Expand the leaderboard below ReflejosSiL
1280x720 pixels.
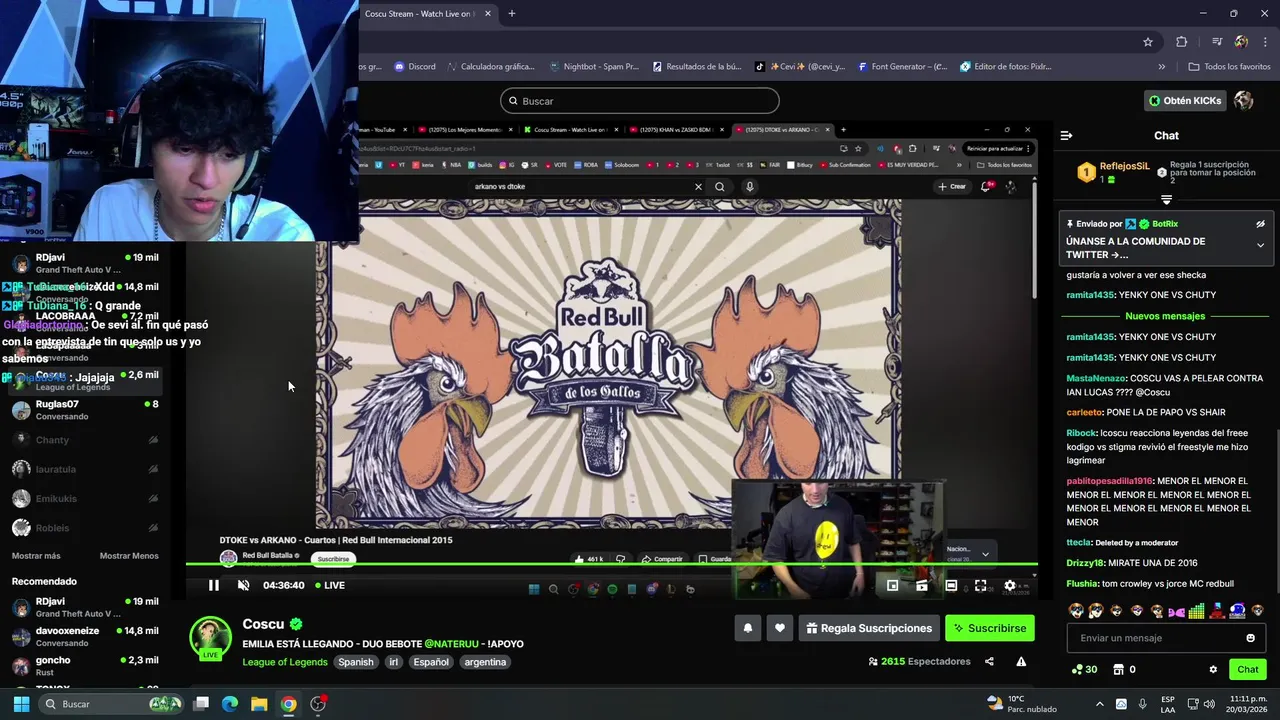pyautogui.click(x=1166, y=200)
